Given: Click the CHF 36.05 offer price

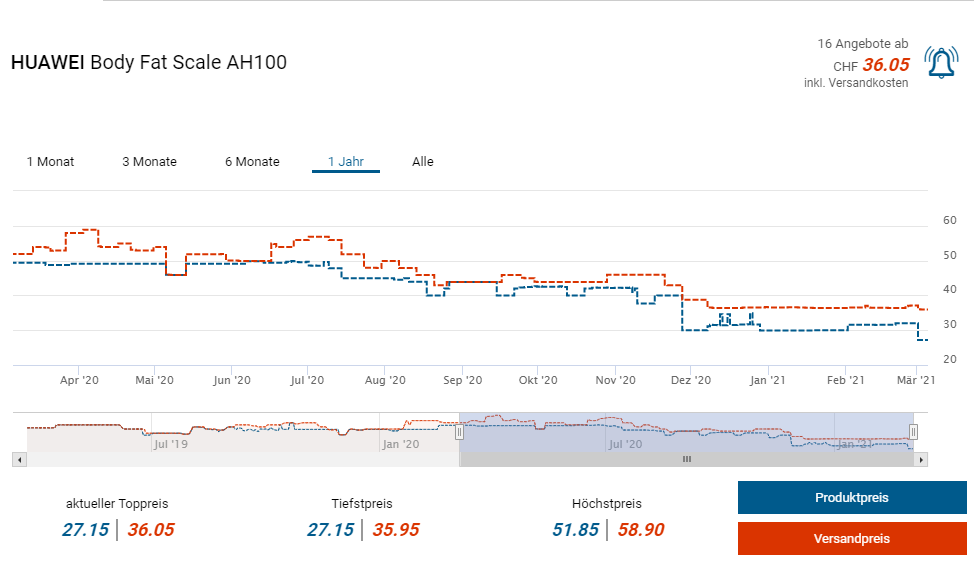Looking at the screenshot, I should pos(885,65).
